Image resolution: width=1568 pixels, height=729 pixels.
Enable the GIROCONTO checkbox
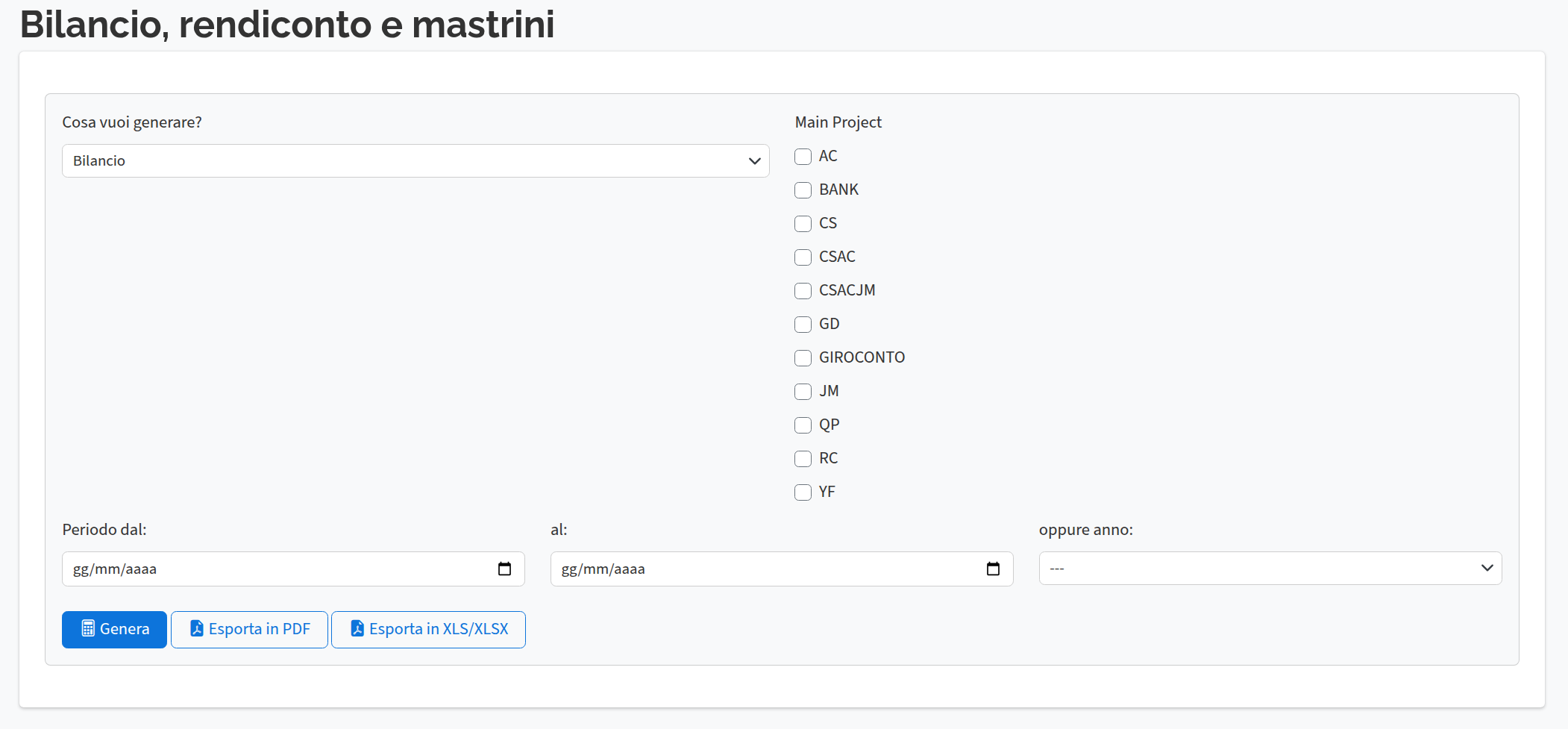[803, 358]
